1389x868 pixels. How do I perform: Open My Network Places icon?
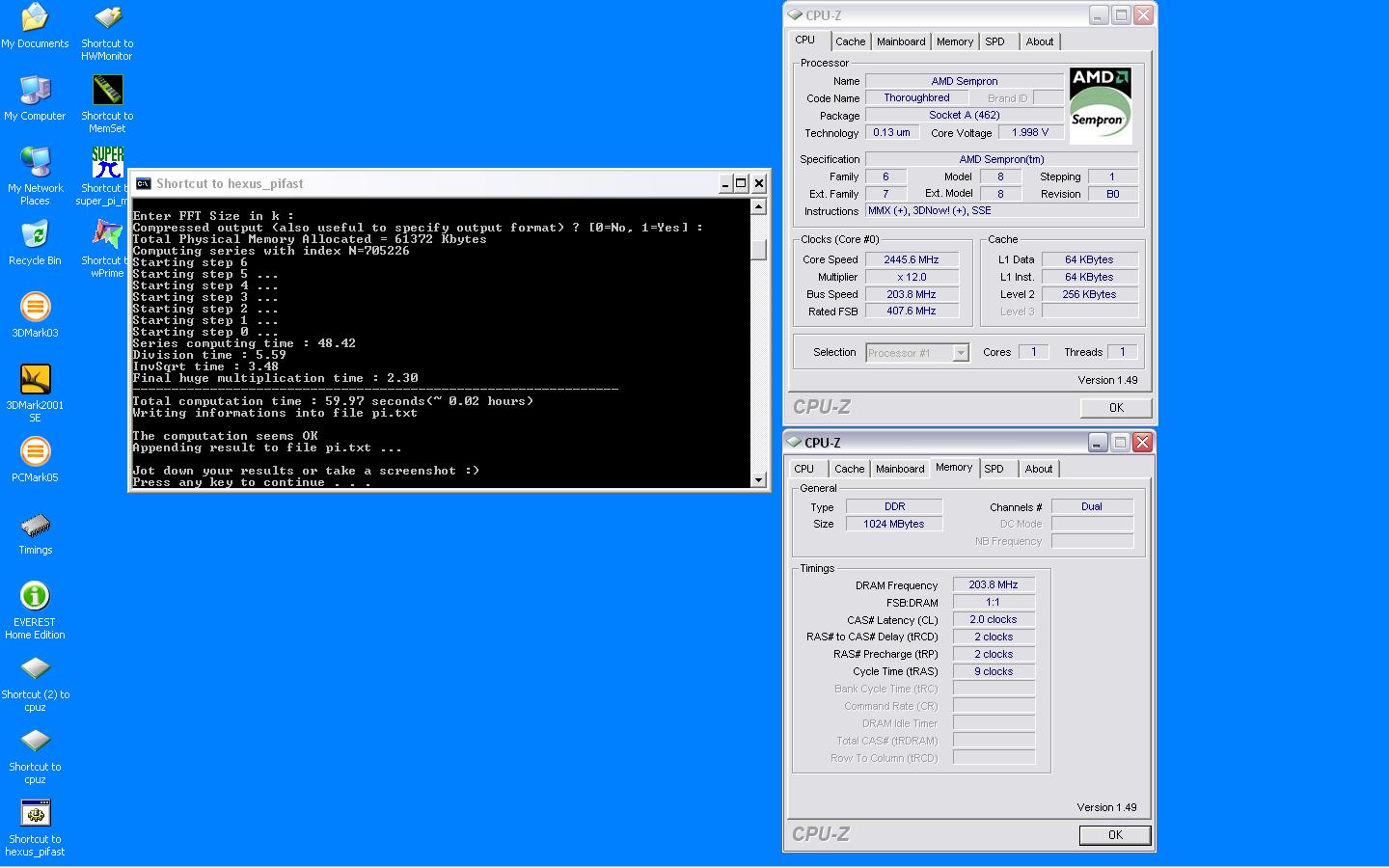coord(35,162)
